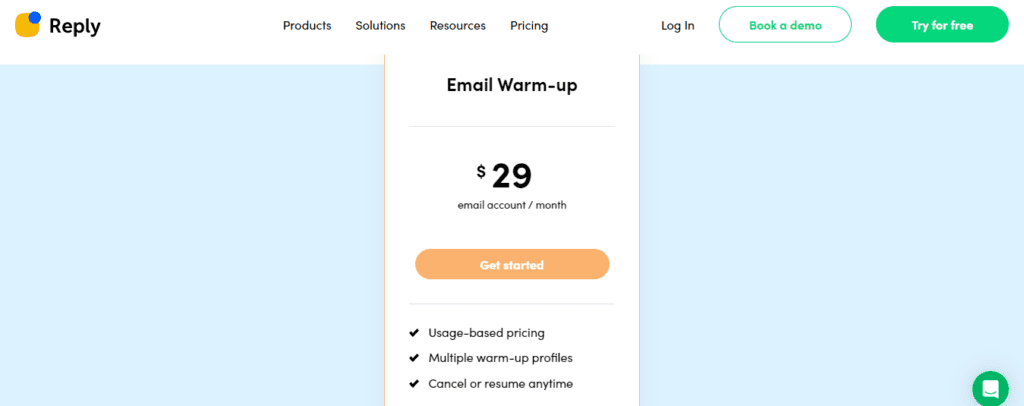Expand the Solutions menu
Screen dimensions: 1024x406
(380, 25)
